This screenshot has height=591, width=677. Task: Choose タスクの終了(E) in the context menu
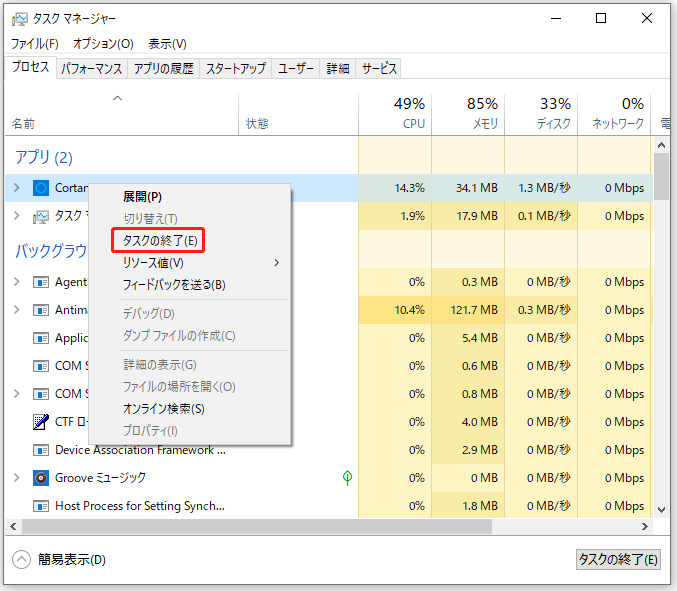coord(158,240)
